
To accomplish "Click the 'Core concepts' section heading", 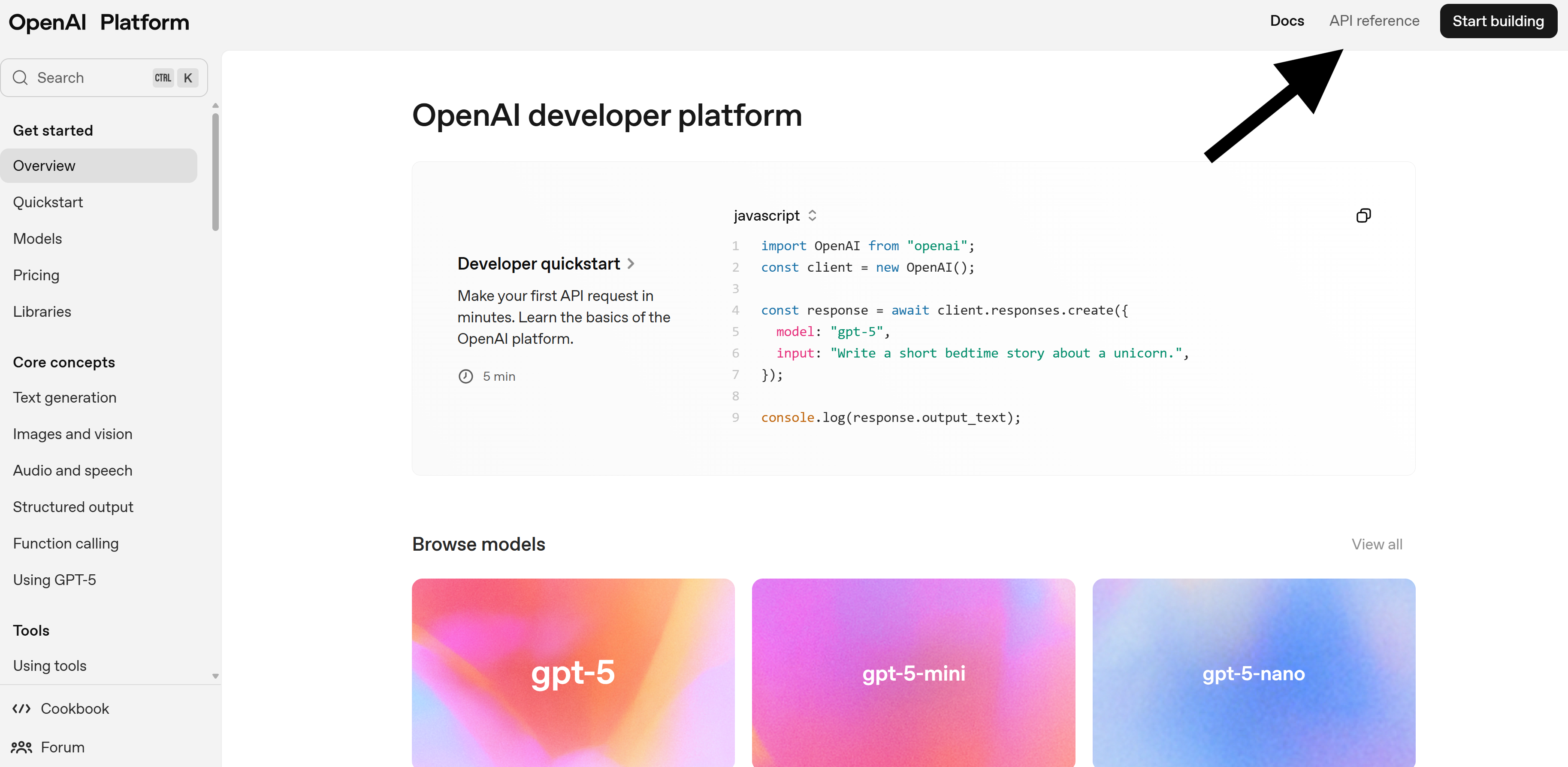I will [64, 363].
